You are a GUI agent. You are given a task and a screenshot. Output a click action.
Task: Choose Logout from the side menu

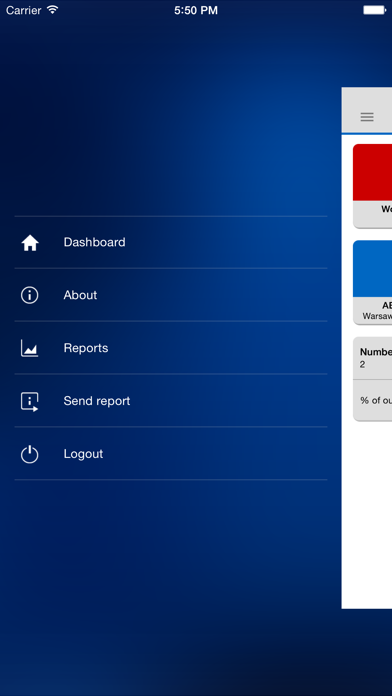pos(171,454)
